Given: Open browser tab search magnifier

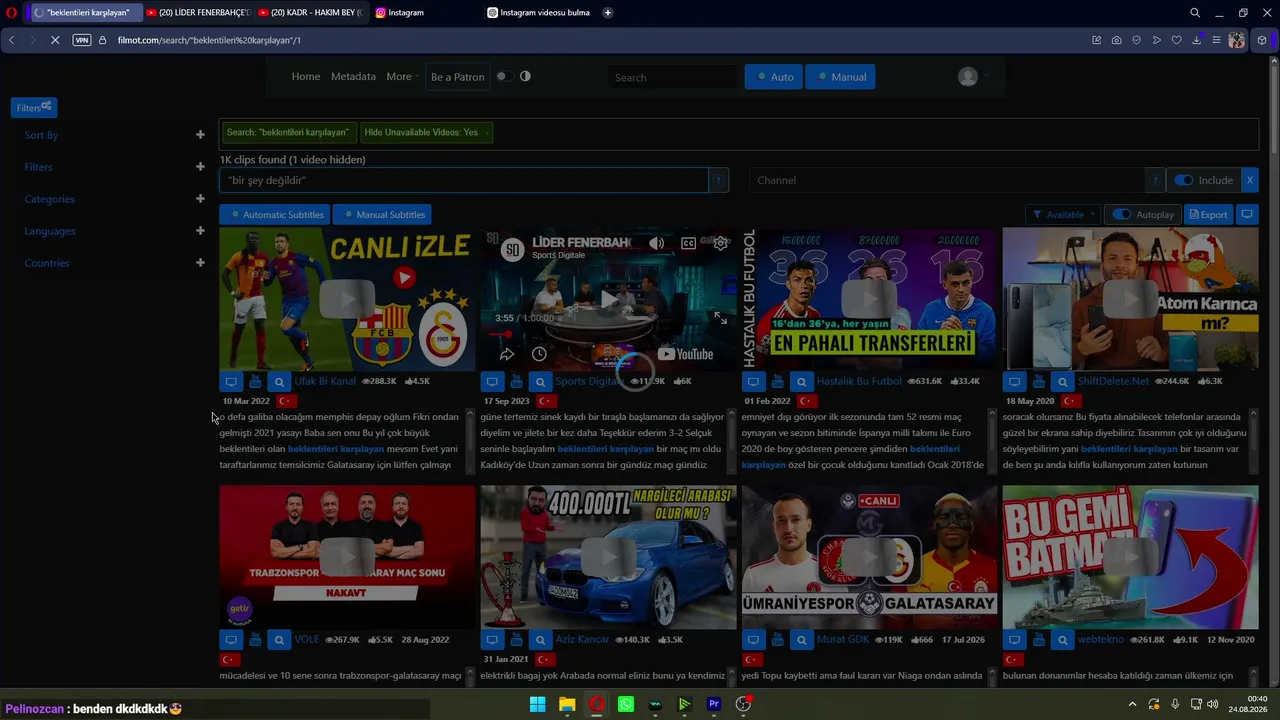Looking at the screenshot, I should coord(1195,13).
